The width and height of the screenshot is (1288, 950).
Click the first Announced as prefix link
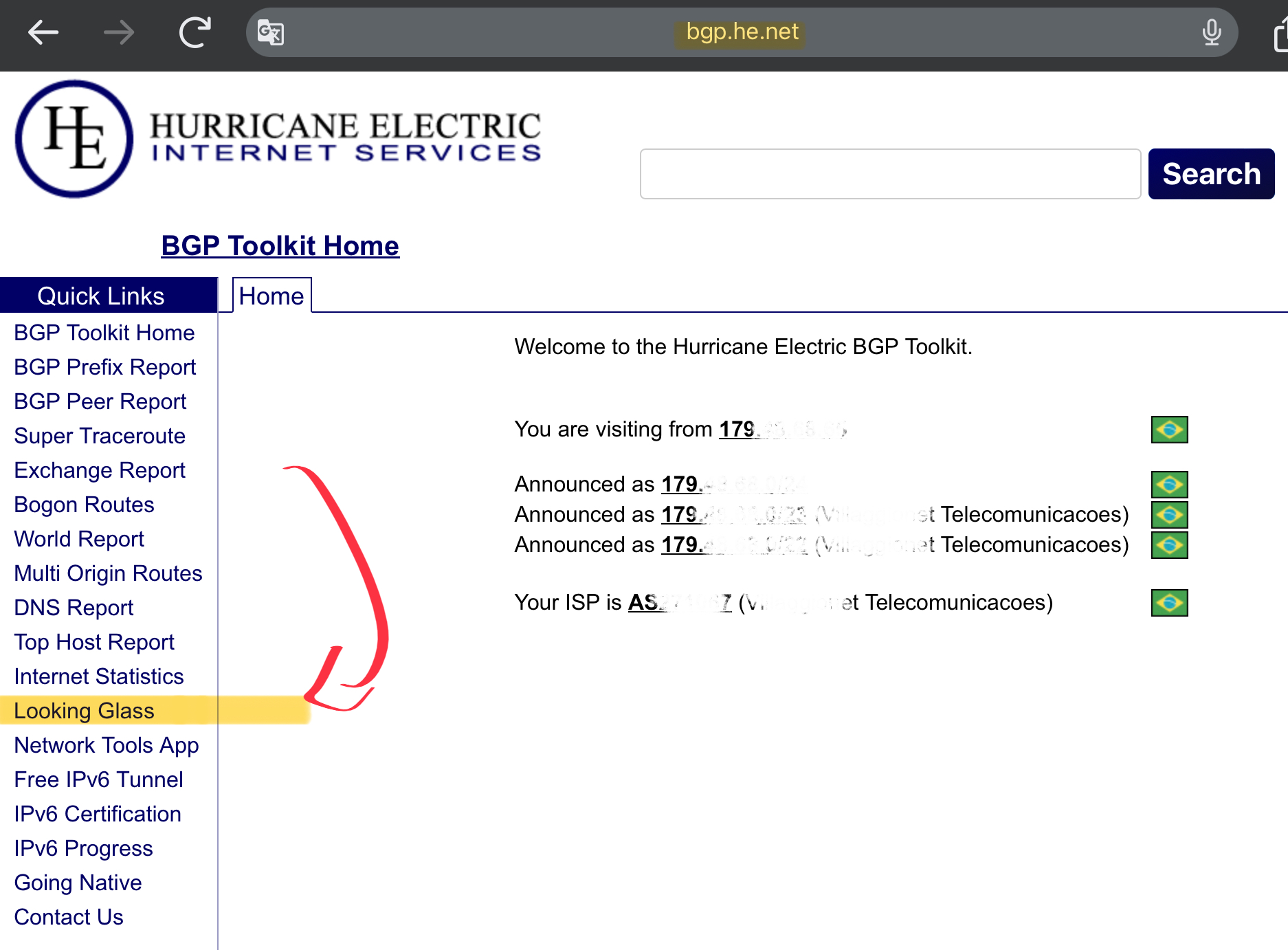tap(733, 485)
